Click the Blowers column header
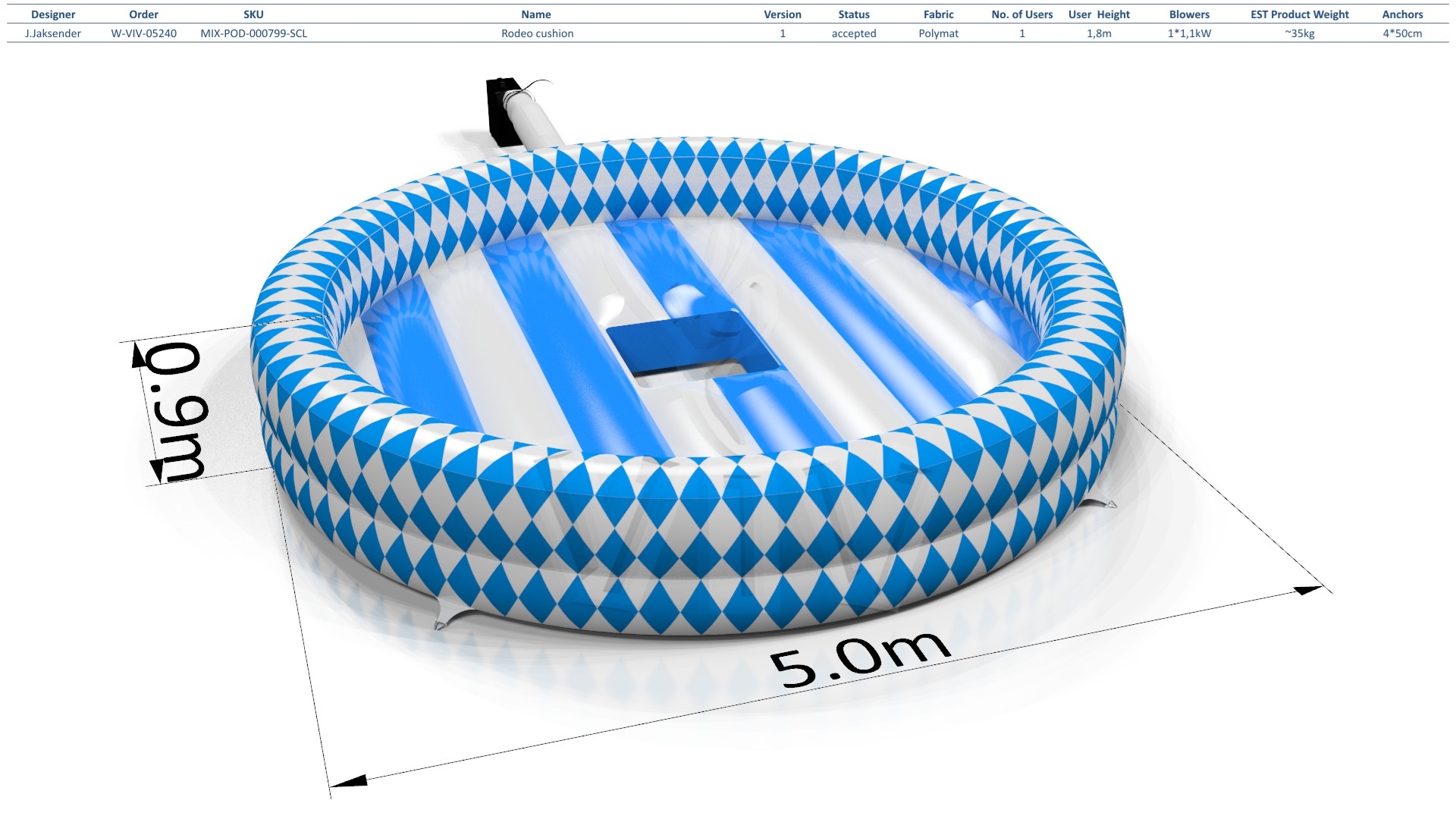This screenshot has width=1456, height=819. point(1189,14)
